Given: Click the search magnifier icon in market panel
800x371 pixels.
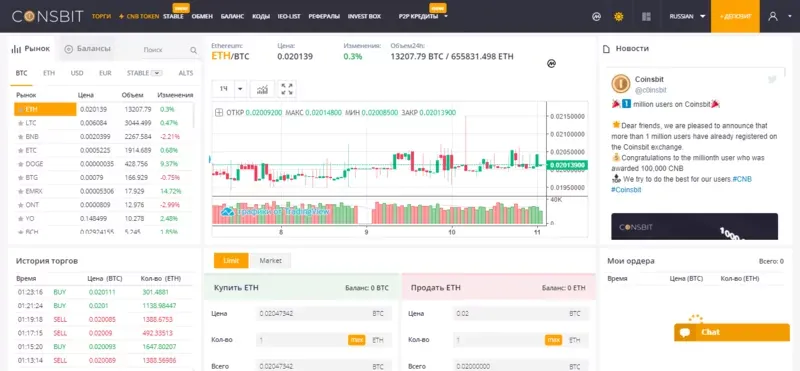Looking at the screenshot, I should point(193,50).
